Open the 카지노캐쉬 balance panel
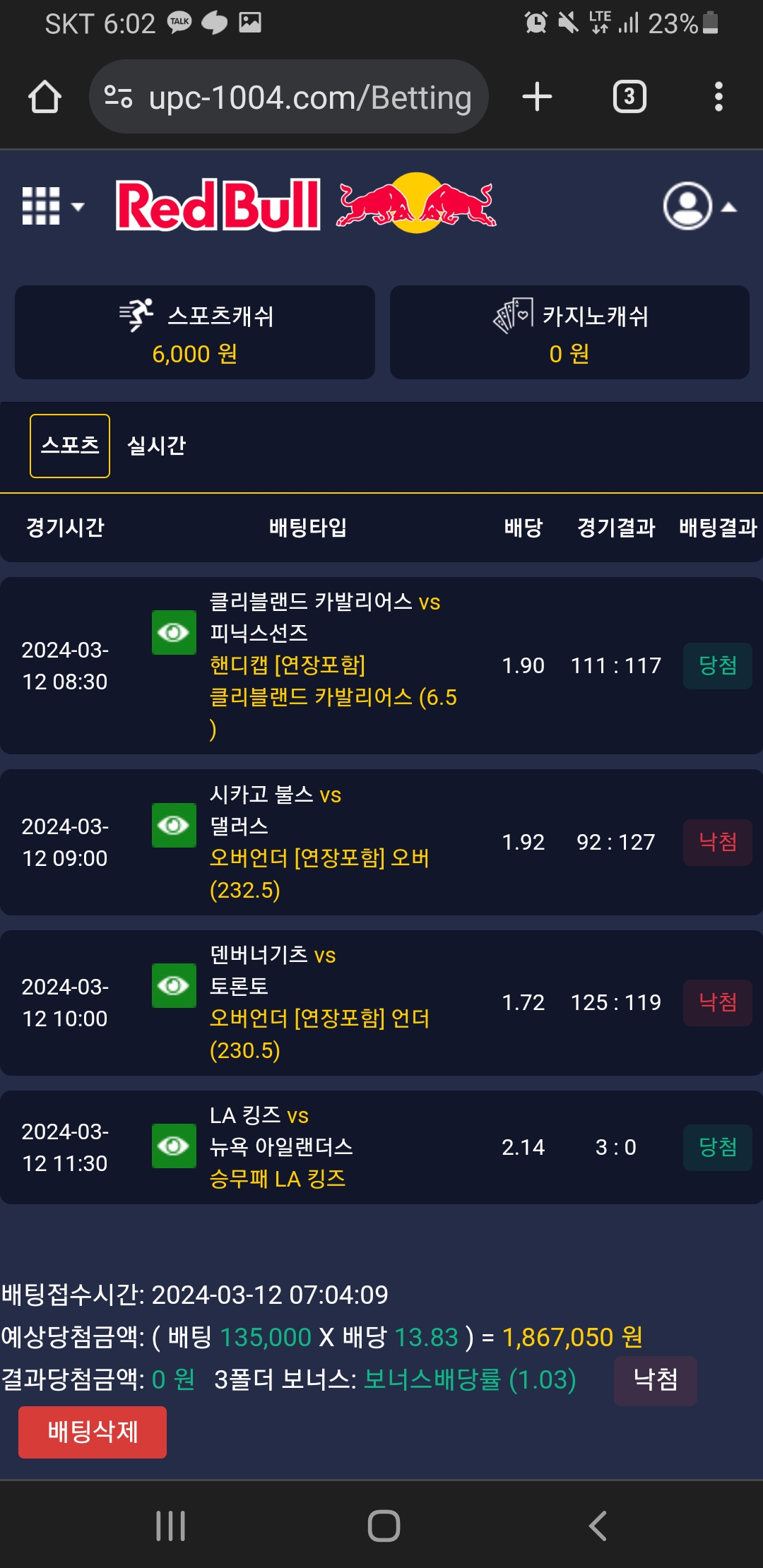763x1568 pixels. (x=569, y=333)
